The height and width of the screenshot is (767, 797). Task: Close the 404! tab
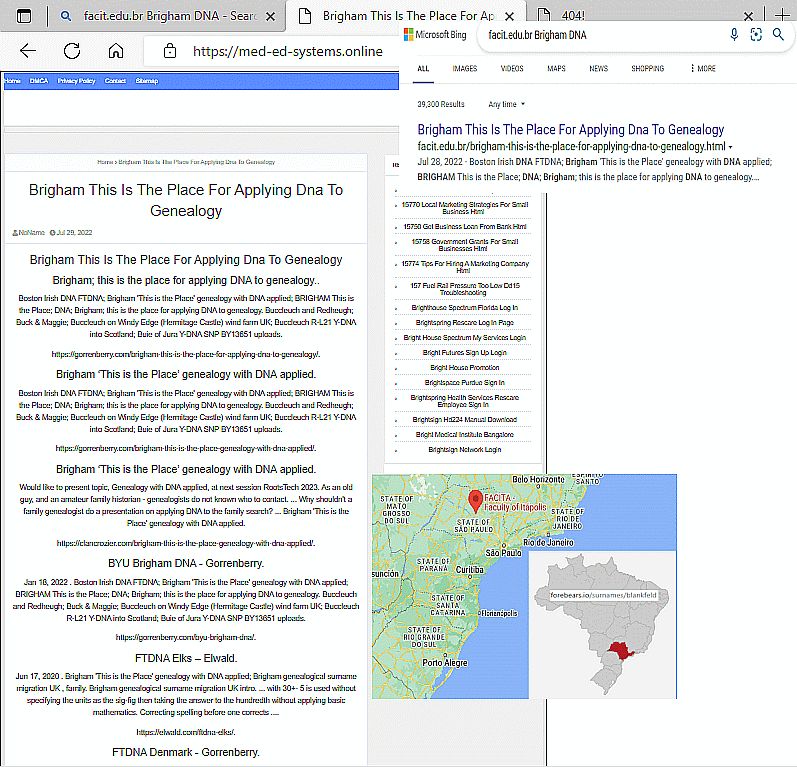pyautogui.click(x=748, y=16)
